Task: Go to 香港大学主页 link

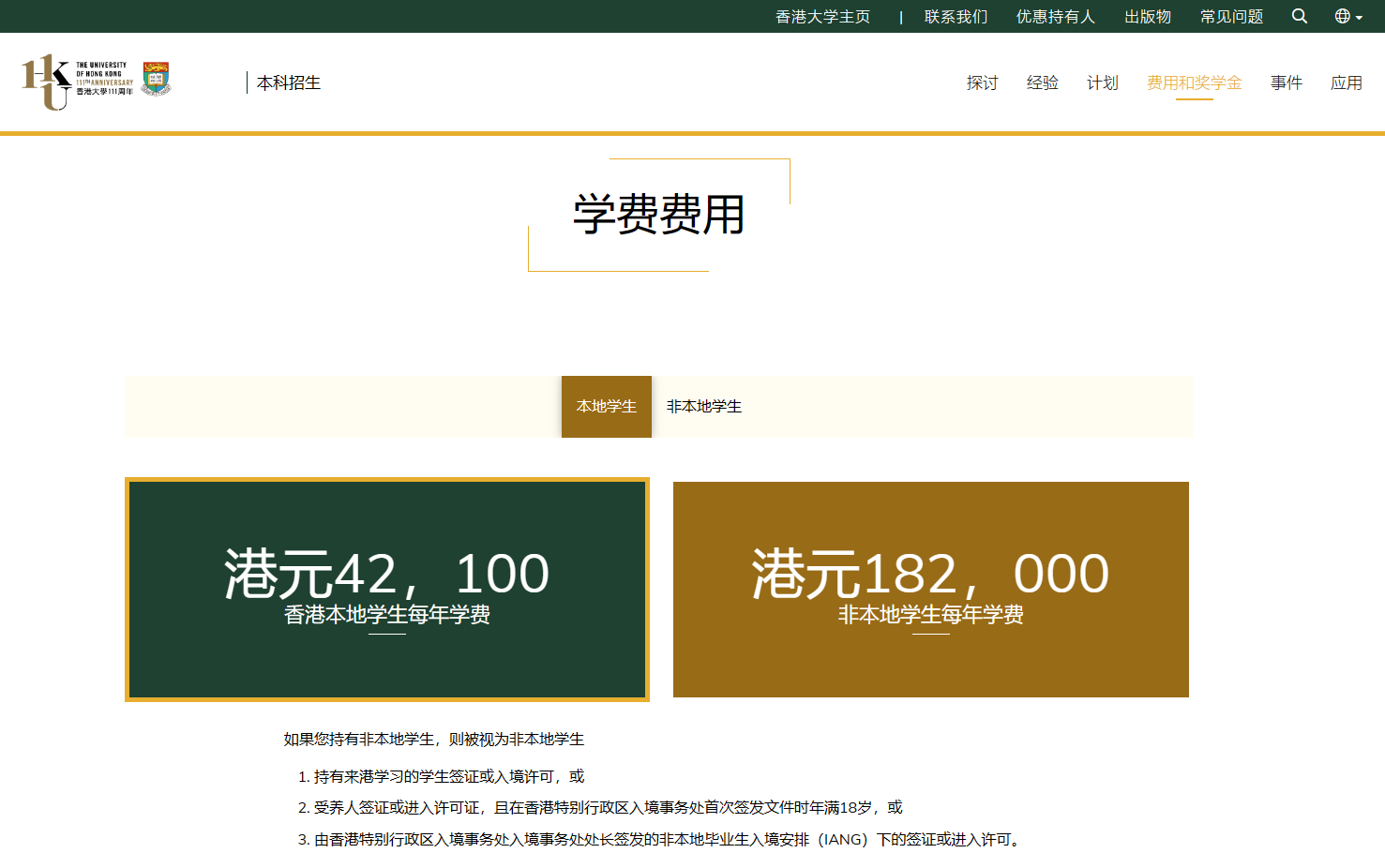Action: pos(822,17)
